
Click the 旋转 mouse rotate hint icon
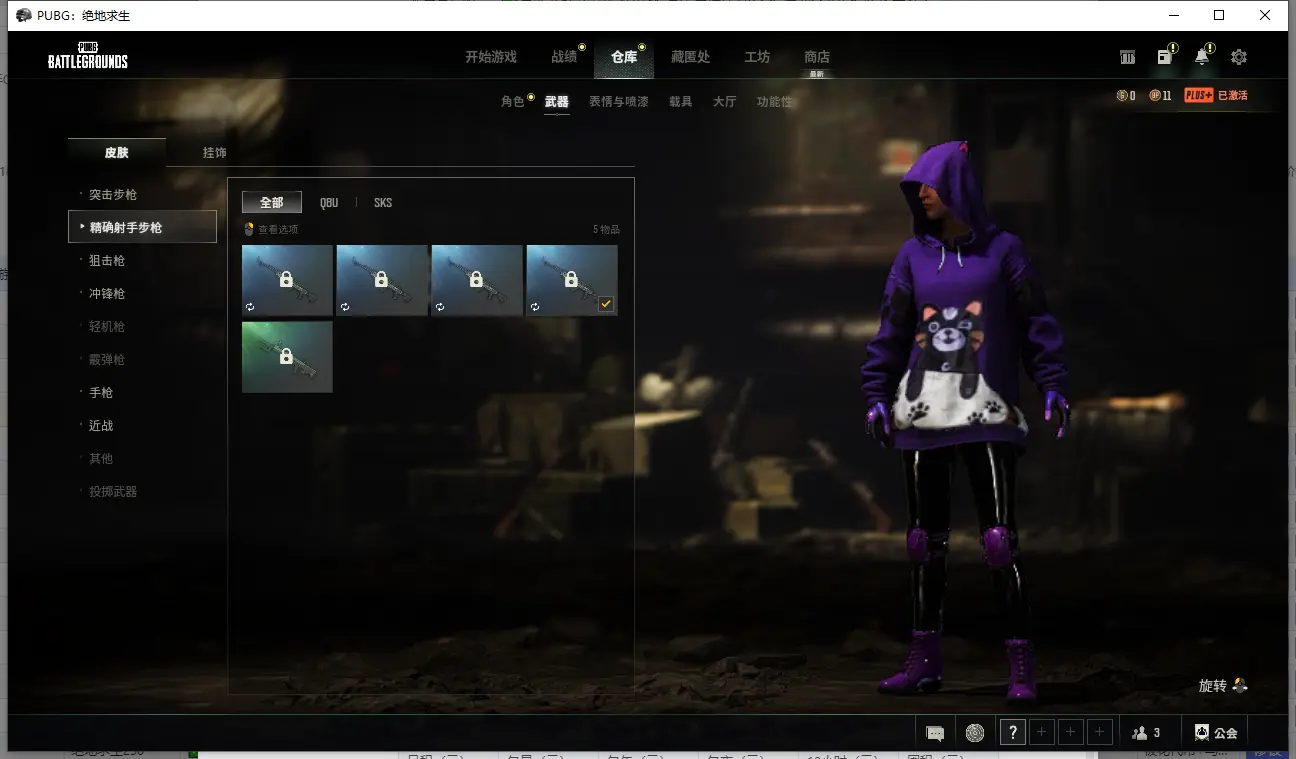click(1240, 686)
